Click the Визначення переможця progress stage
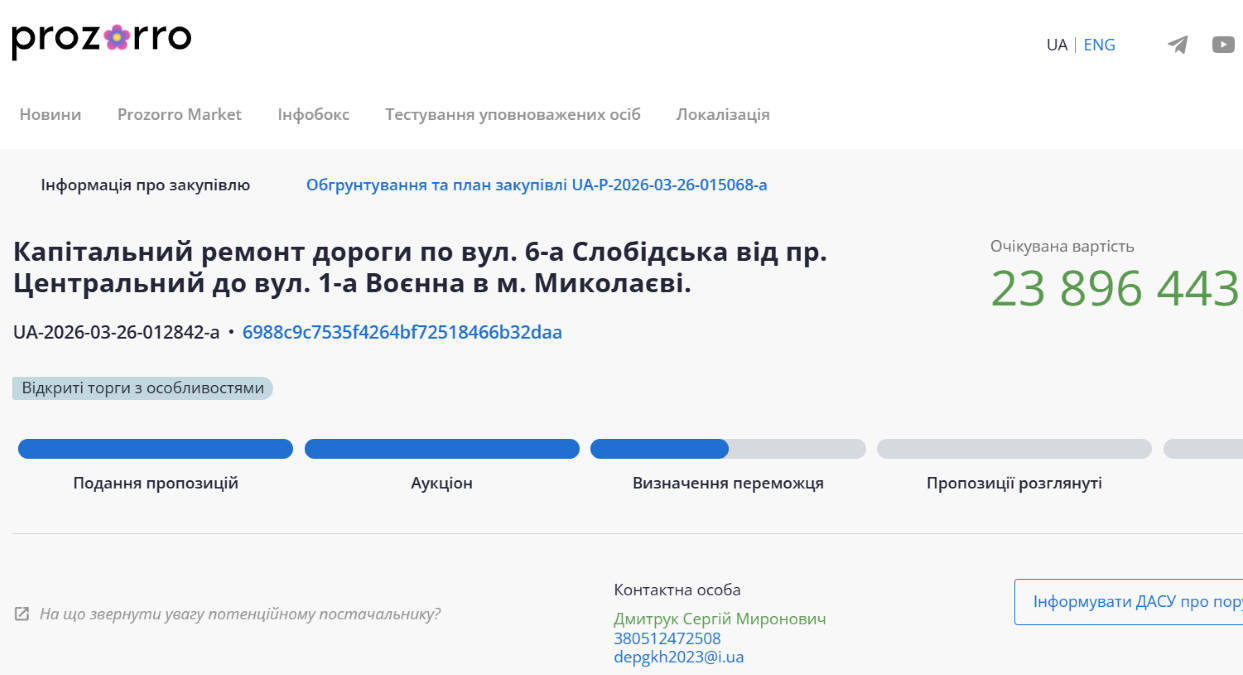The image size is (1243, 675). 727,449
